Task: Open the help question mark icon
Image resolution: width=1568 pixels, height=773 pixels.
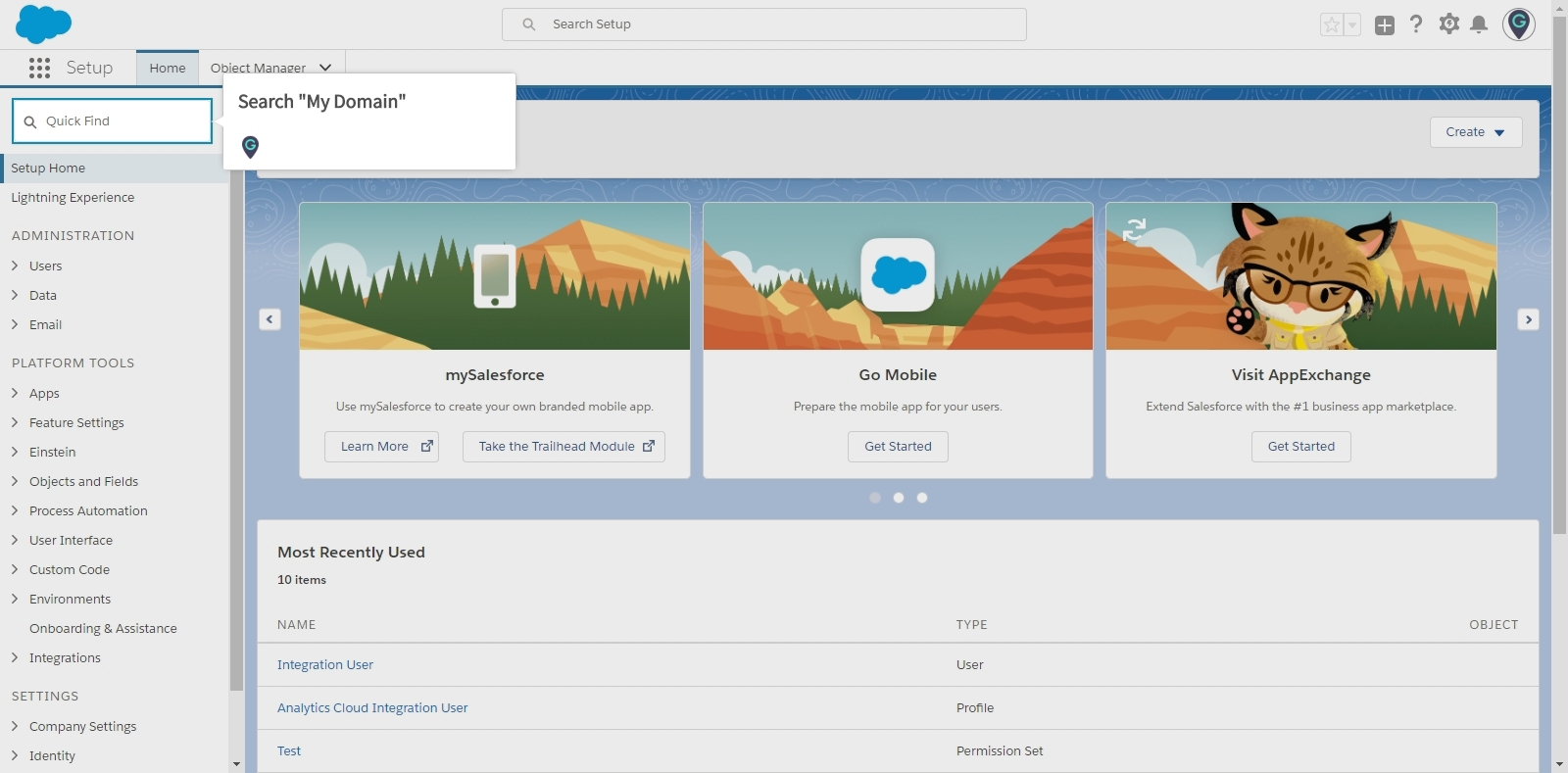Action: pyautogui.click(x=1416, y=24)
